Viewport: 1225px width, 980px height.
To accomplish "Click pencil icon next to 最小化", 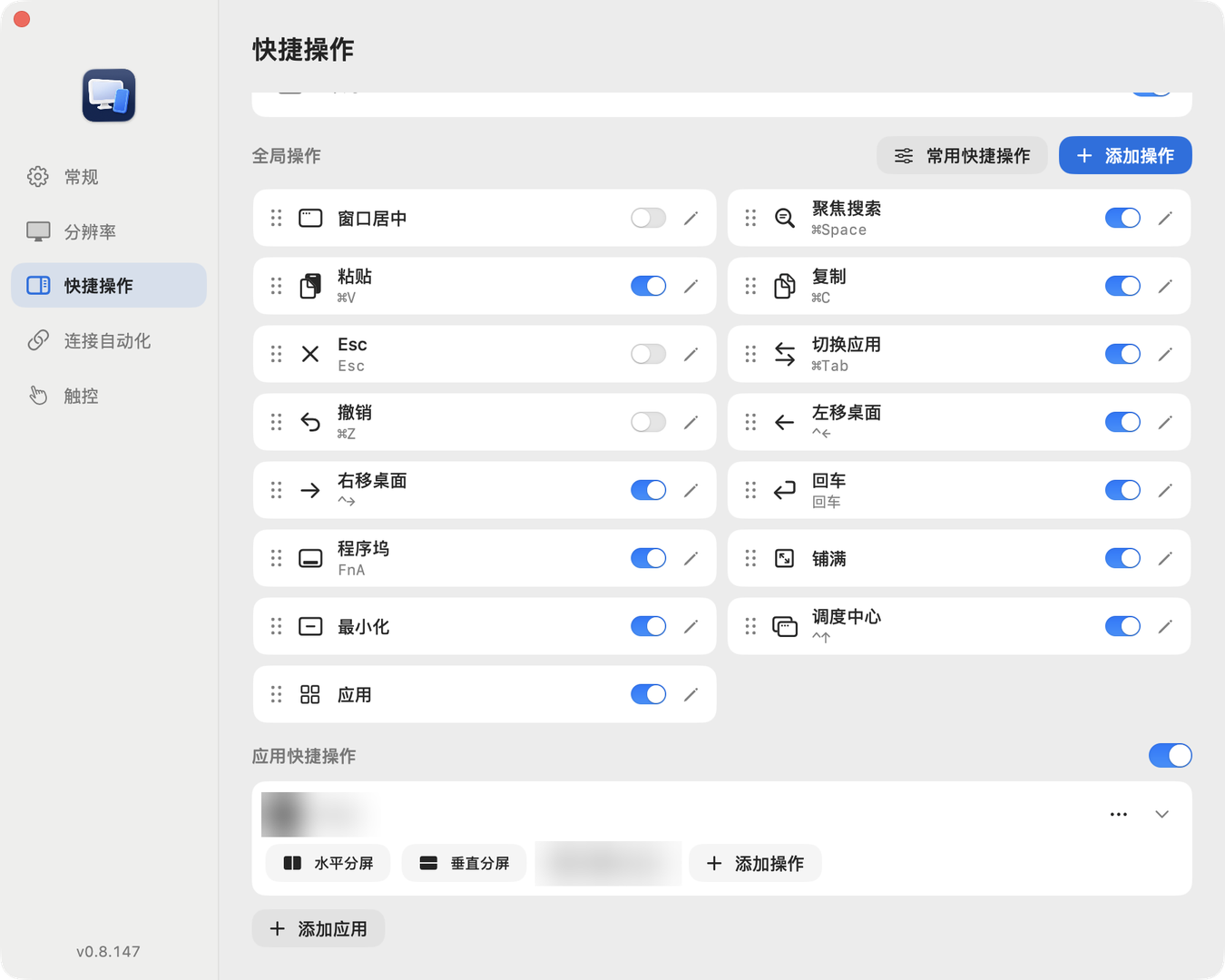I will [x=691, y=626].
